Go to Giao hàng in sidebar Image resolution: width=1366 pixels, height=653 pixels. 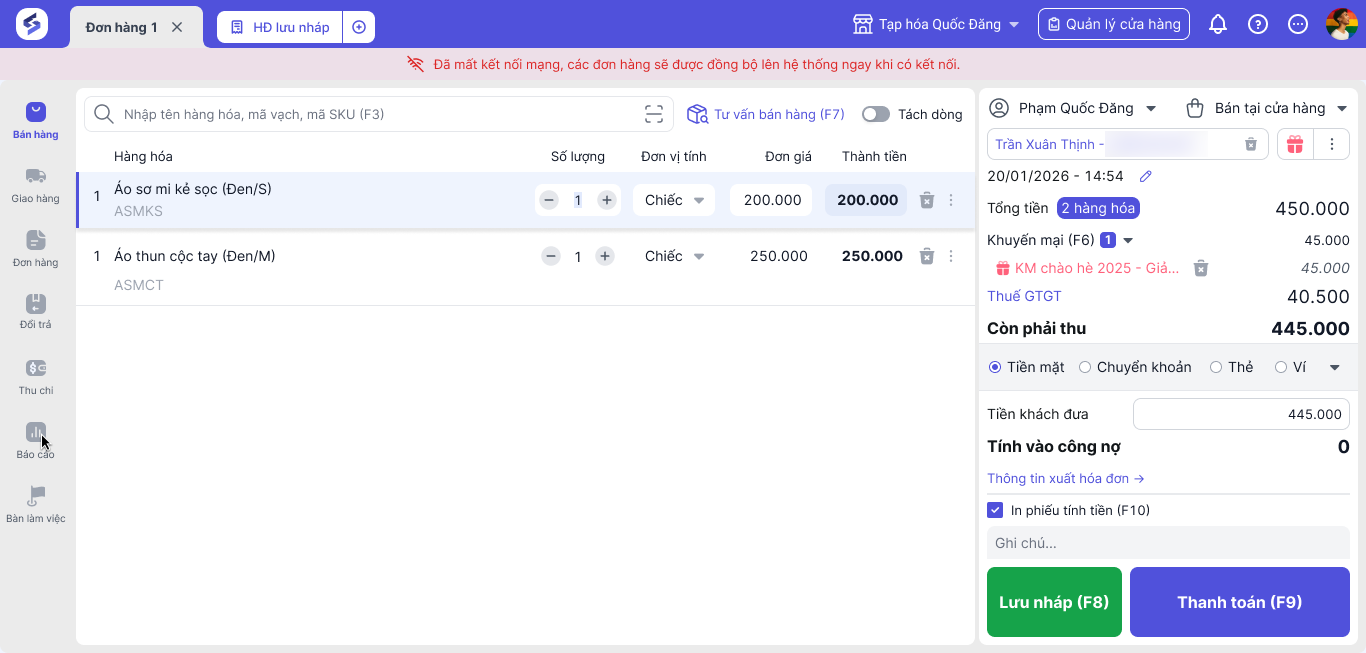tap(36, 185)
